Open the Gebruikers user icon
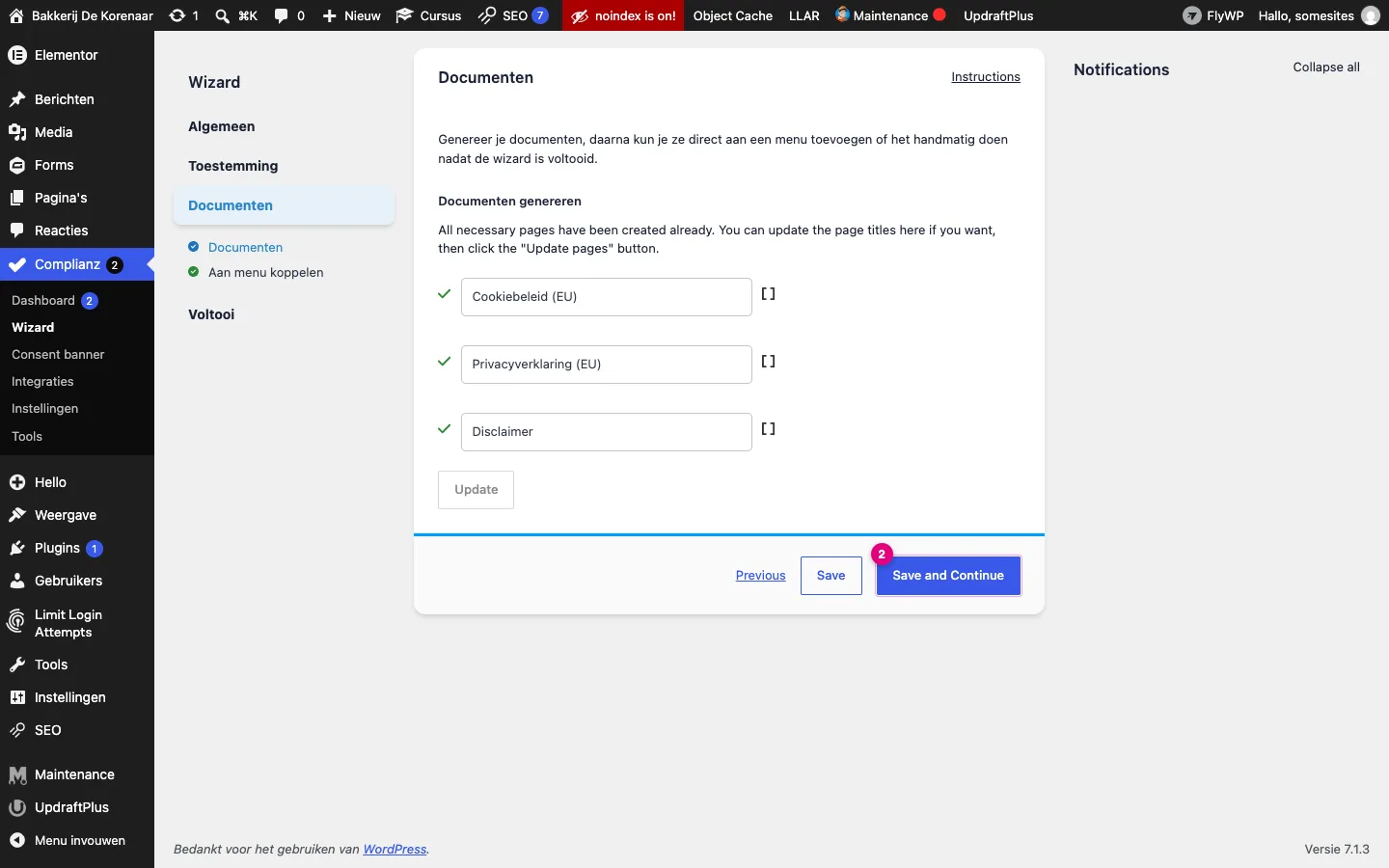Screen dimensions: 1389x868 click(17, 581)
